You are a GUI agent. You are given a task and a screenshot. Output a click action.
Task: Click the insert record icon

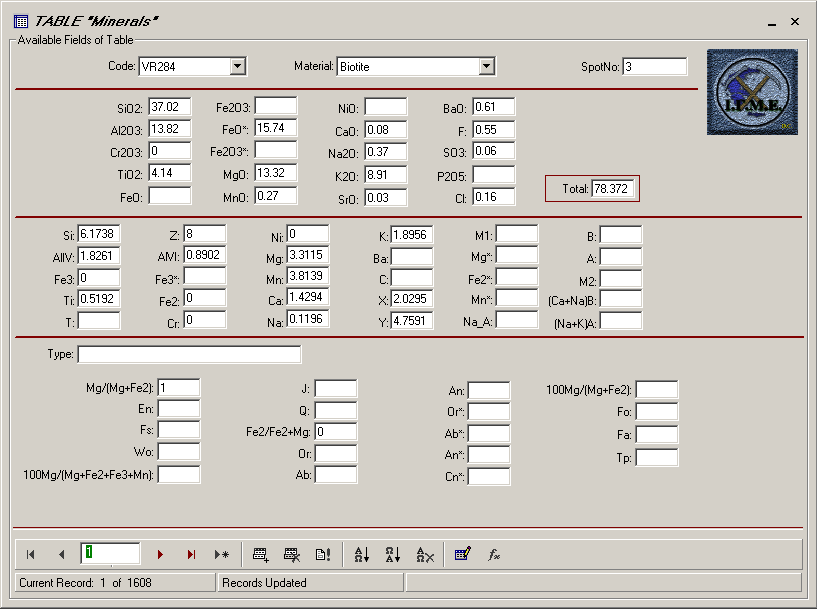(261, 554)
